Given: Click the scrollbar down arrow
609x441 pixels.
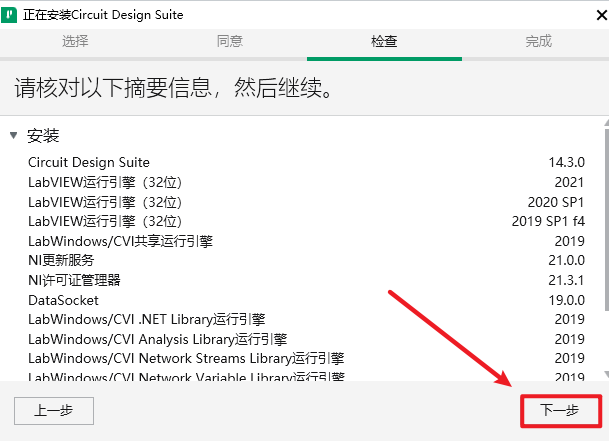Looking at the screenshot, I should click(x=607, y=374).
